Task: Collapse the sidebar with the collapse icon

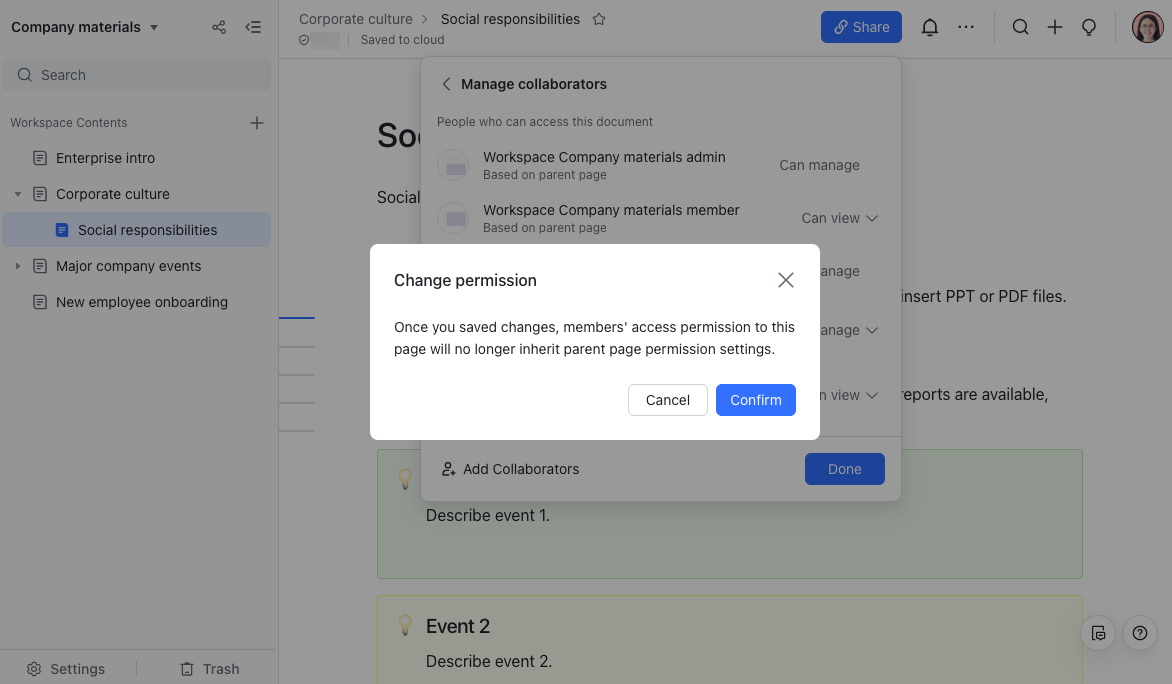Action: click(253, 27)
